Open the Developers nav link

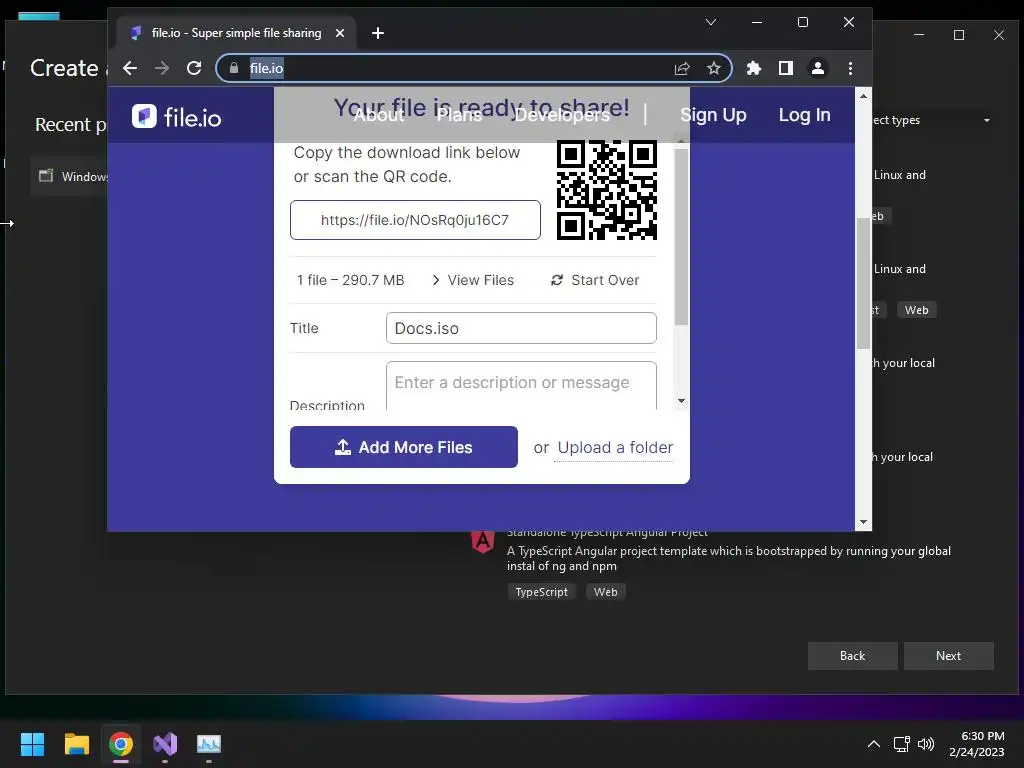click(x=562, y=115)
